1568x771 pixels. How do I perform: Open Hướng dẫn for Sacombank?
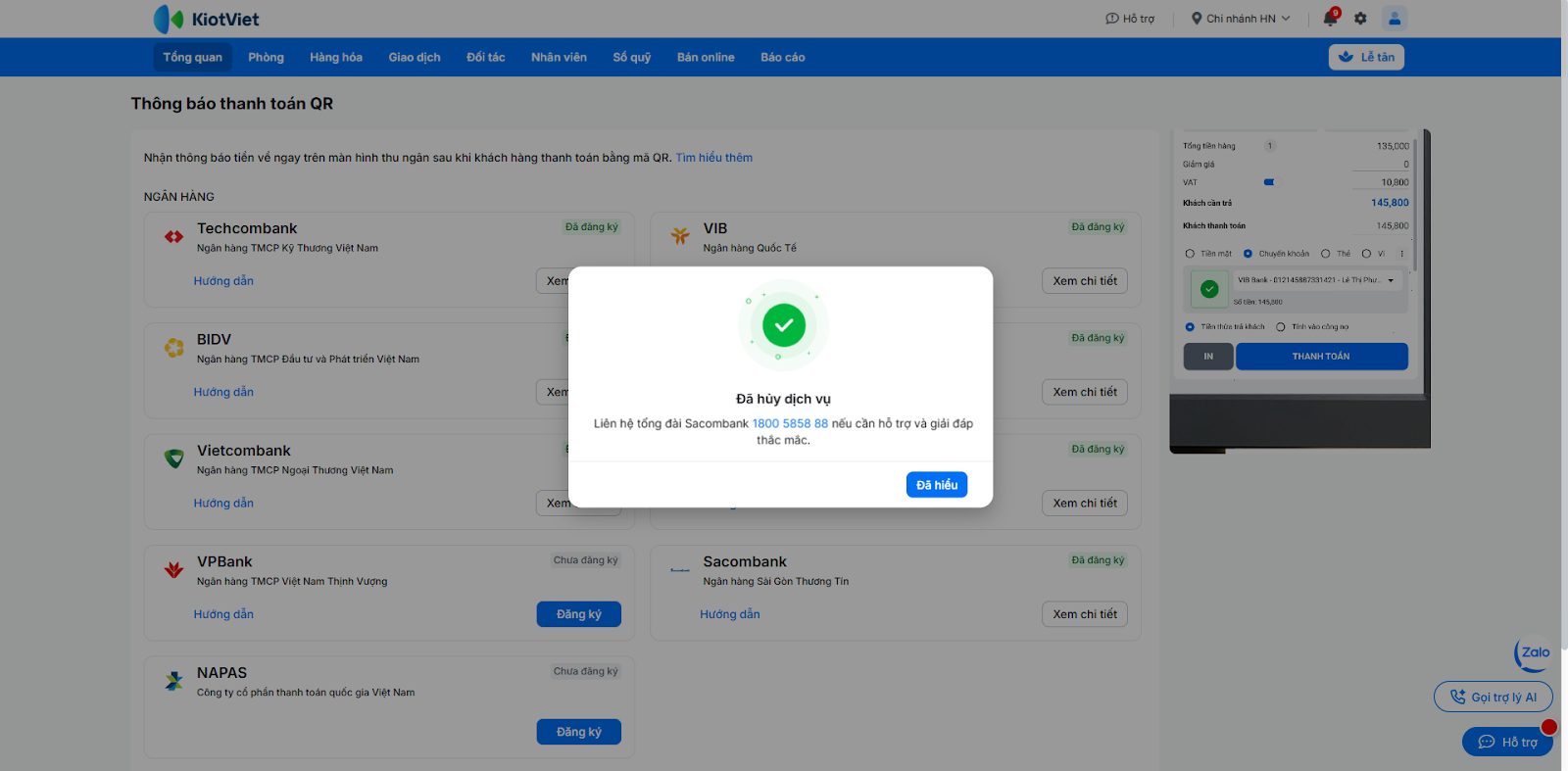730,614
